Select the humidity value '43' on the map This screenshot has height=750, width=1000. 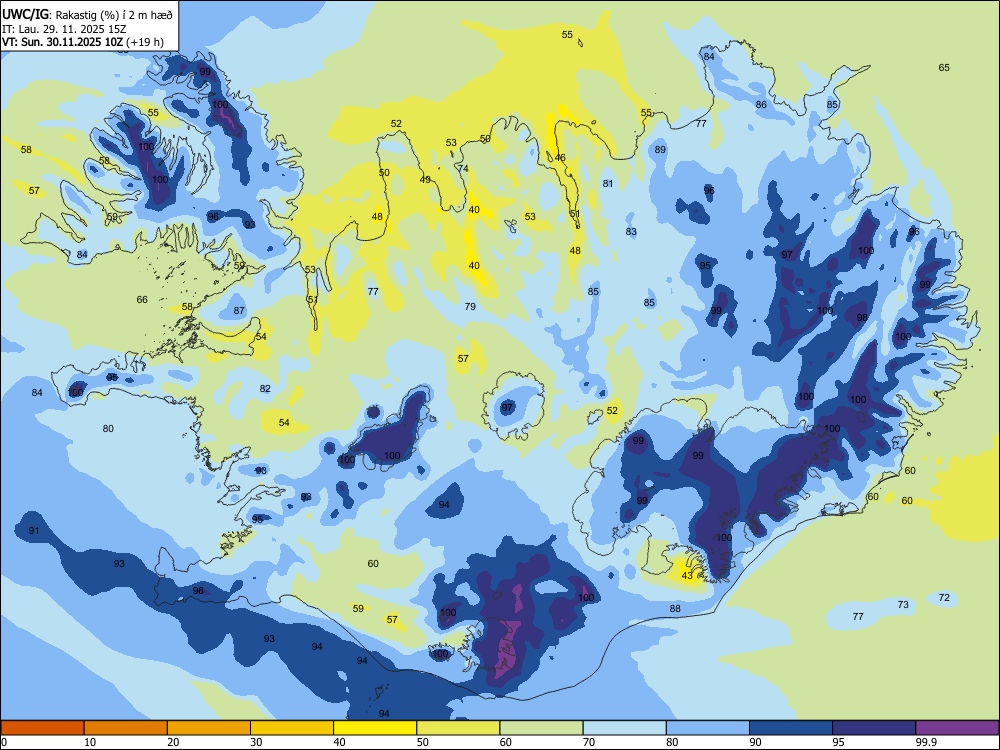pos(687,575)
